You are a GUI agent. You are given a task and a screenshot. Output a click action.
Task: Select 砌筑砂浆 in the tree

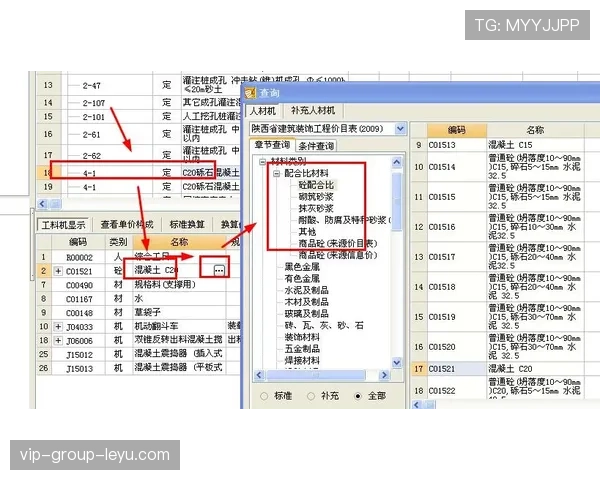(x=316, y=197)
